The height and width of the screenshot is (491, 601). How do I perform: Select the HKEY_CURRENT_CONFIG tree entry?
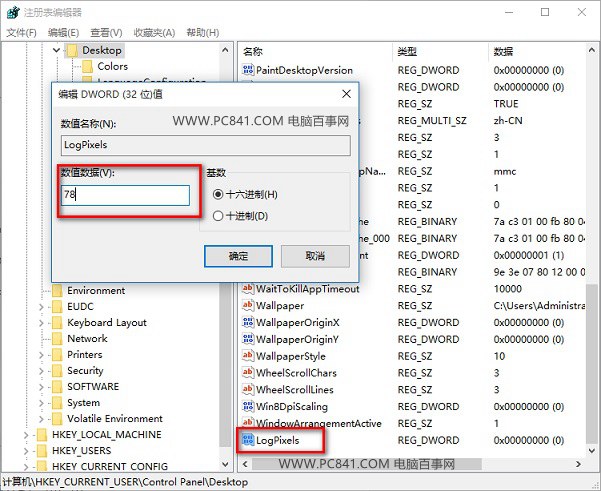tap(110, 466)
